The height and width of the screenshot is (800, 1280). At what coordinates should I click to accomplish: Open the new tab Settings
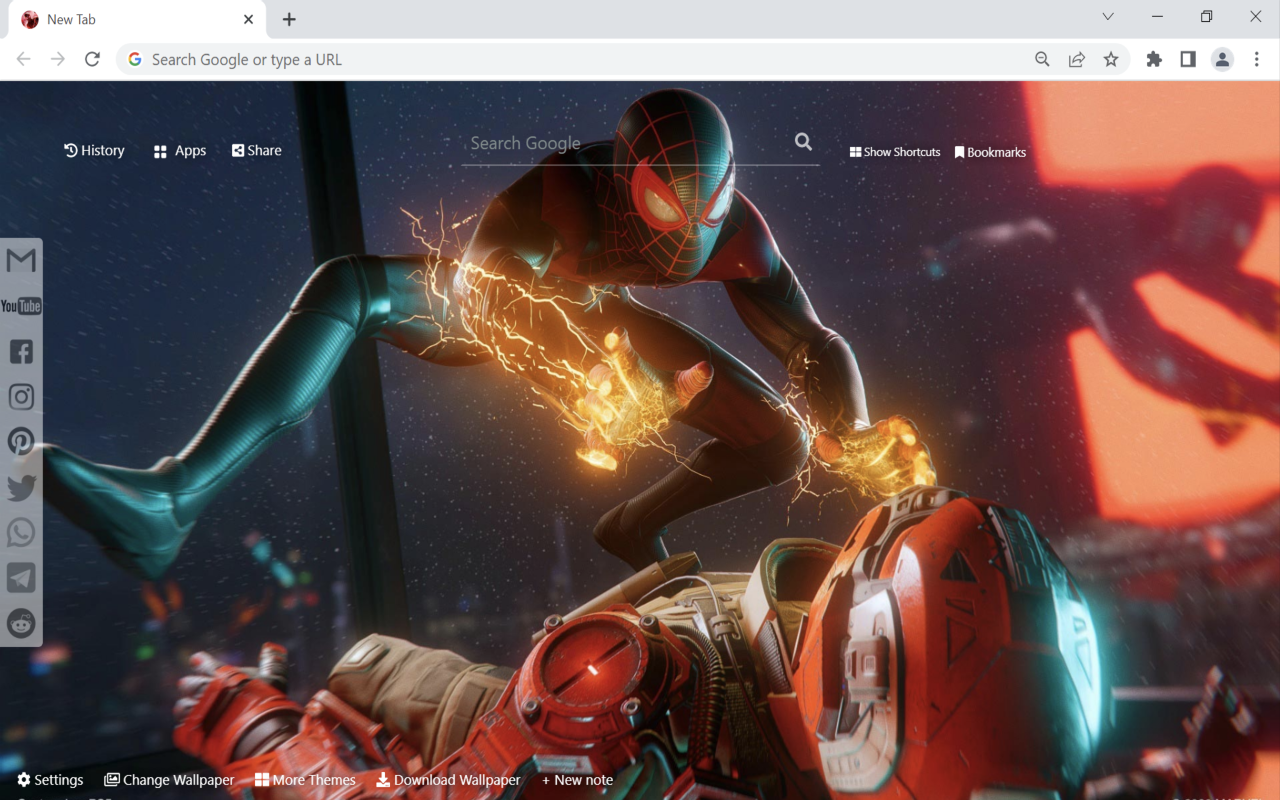coord(51,780)
